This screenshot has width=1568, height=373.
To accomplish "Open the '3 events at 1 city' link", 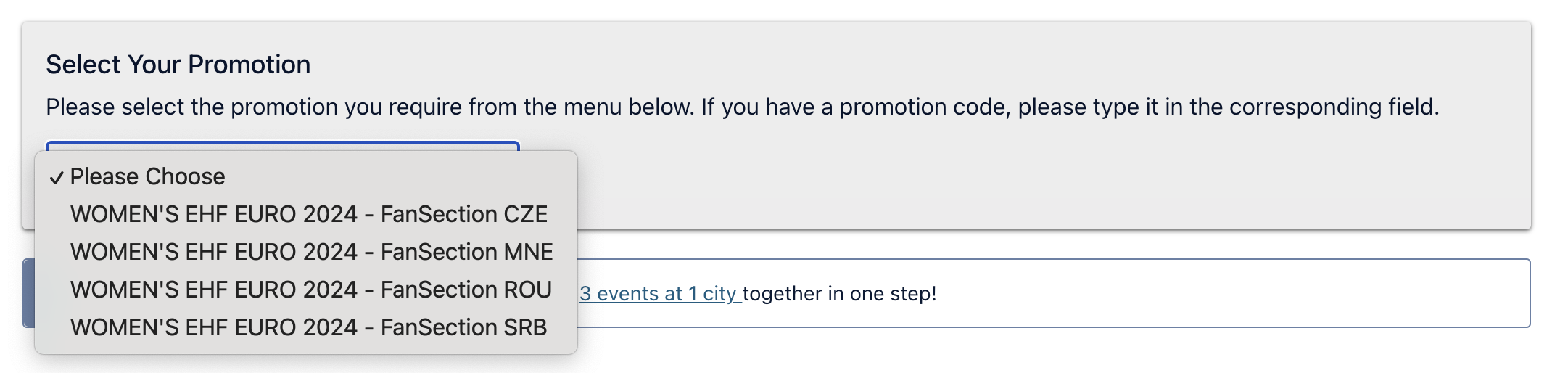I will (x=659, y=294).
